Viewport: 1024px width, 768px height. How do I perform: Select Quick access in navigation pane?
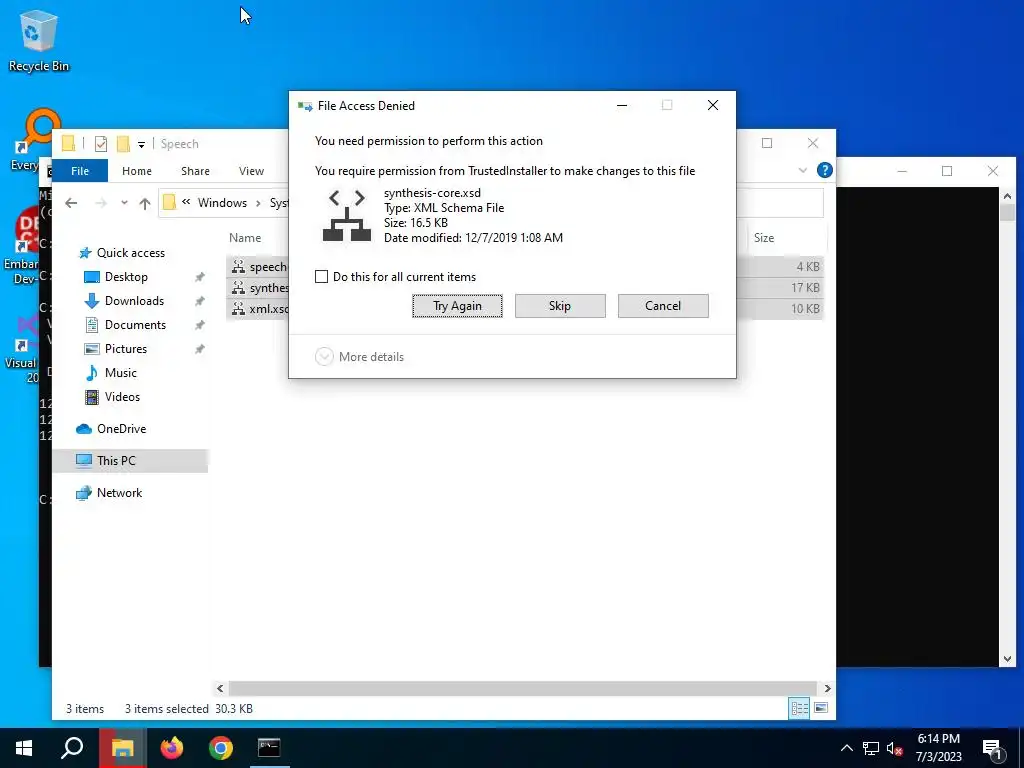131,253
